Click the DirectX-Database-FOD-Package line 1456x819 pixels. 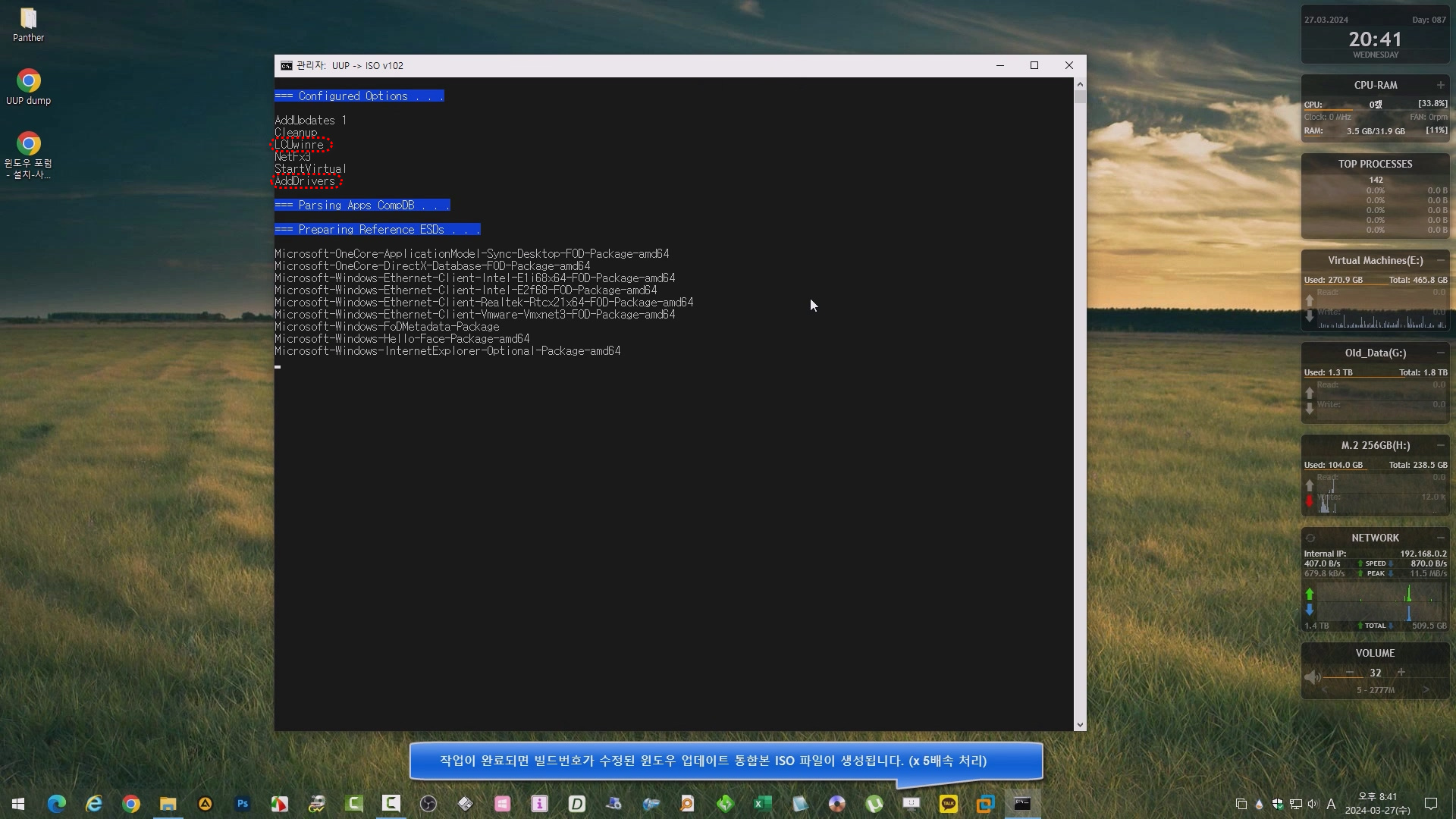point(432,266)
